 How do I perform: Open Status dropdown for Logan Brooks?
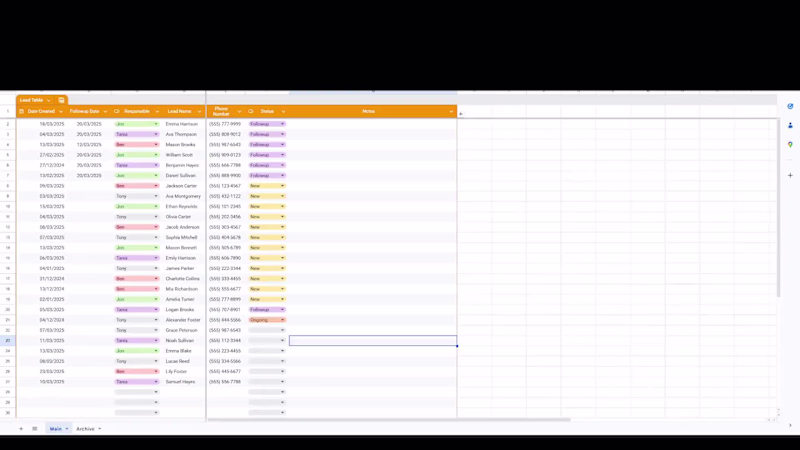282,310
